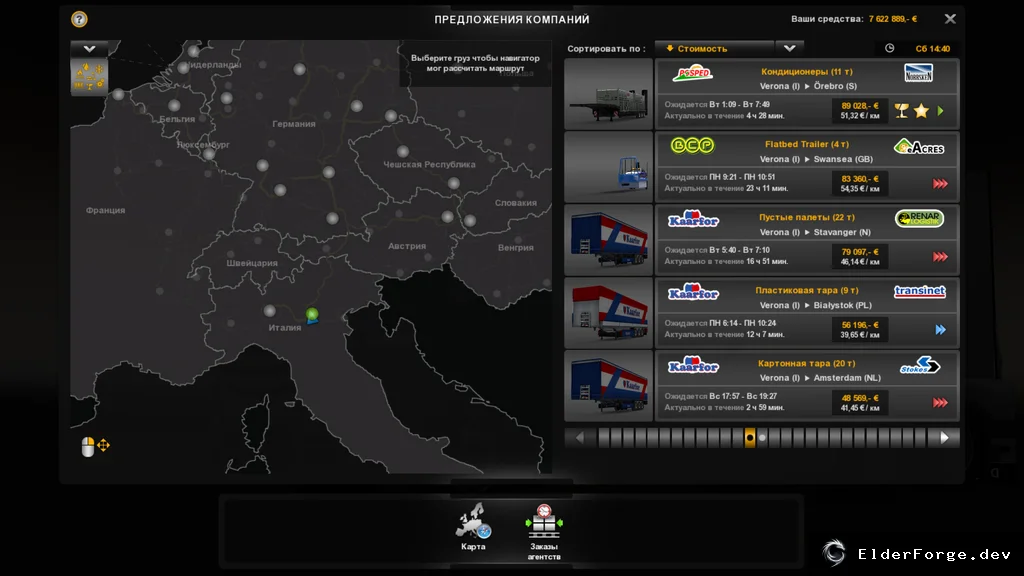Image resolution: width=1024 pixels, height=576 pixels.
Task: Close the company offers window
Action: [950, 19]
